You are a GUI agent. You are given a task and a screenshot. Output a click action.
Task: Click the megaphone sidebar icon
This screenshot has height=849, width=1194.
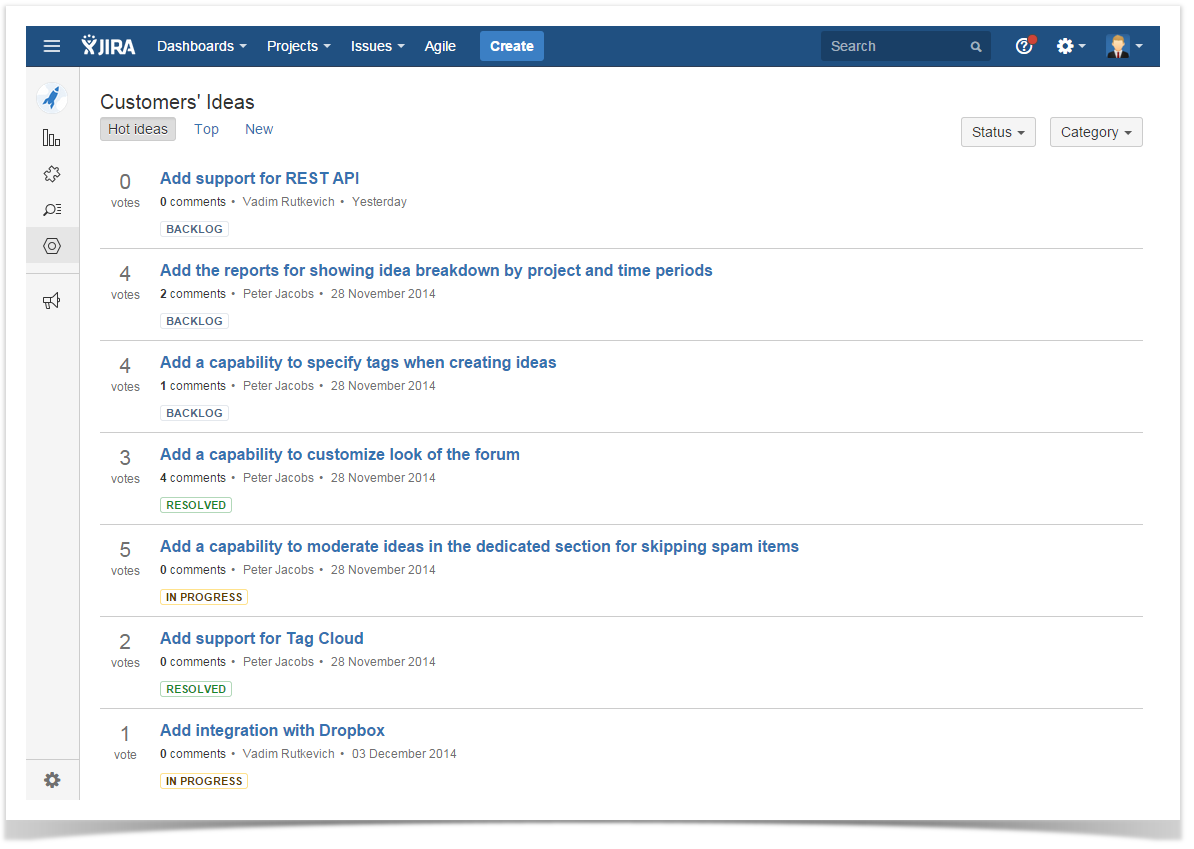[x=52, y=301]
